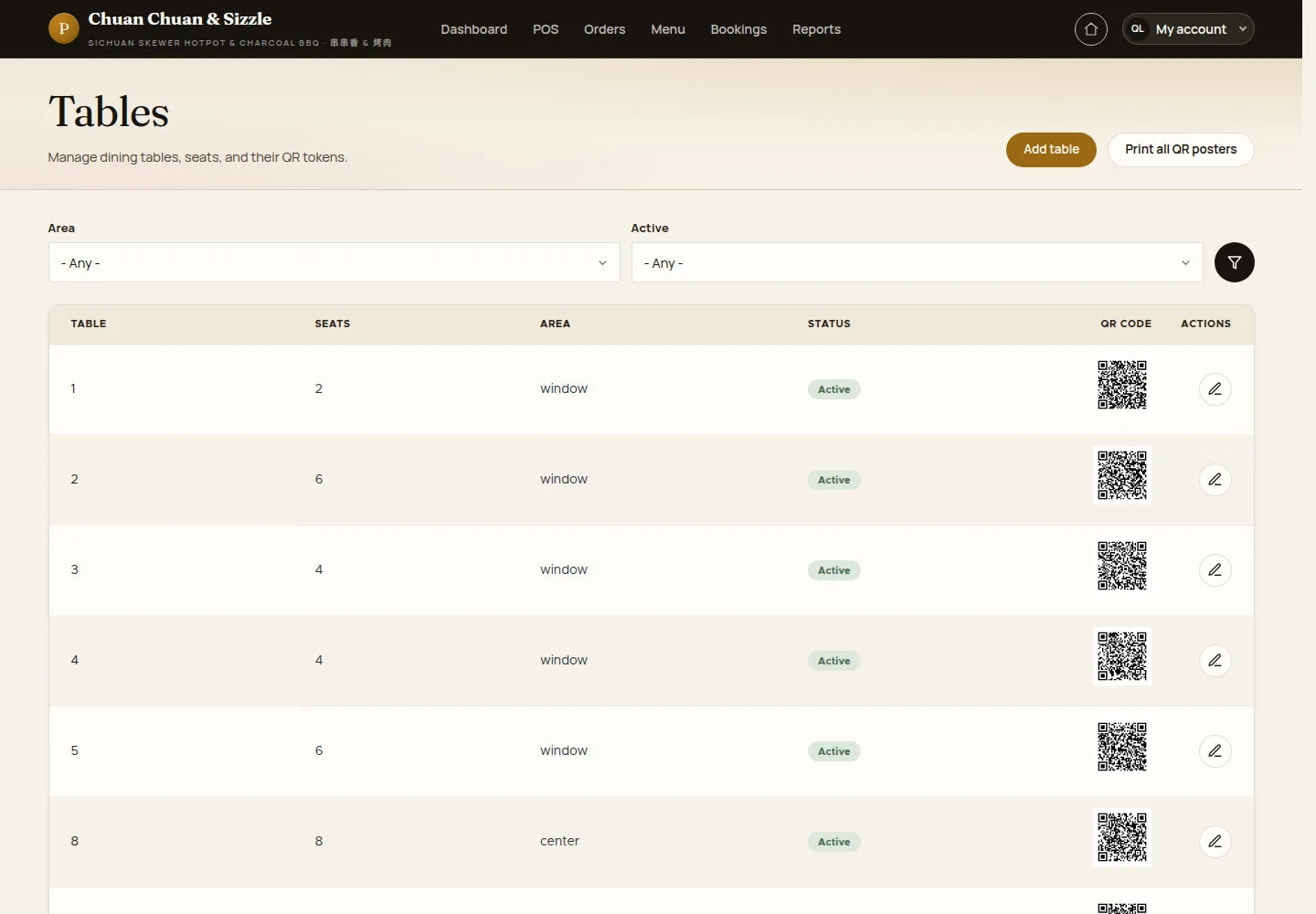Image resolution: width=1316 pixels, height=914 pixels.
Task: Navigate to Orders in the top menu
Action: click(605, 29)
